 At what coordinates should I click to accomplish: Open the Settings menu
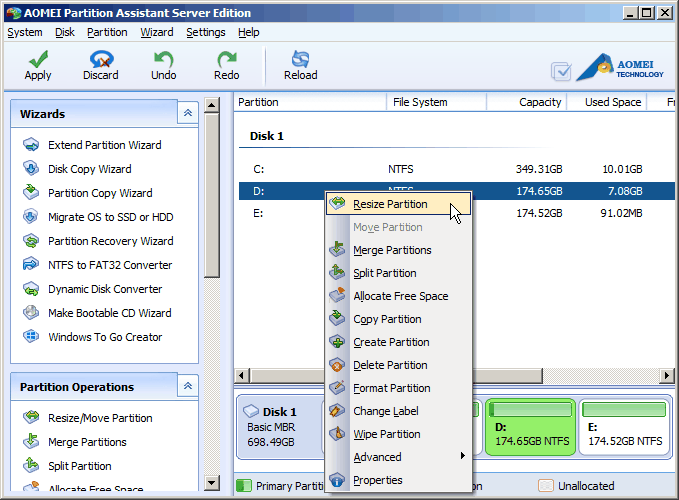(x=206, y=32)
